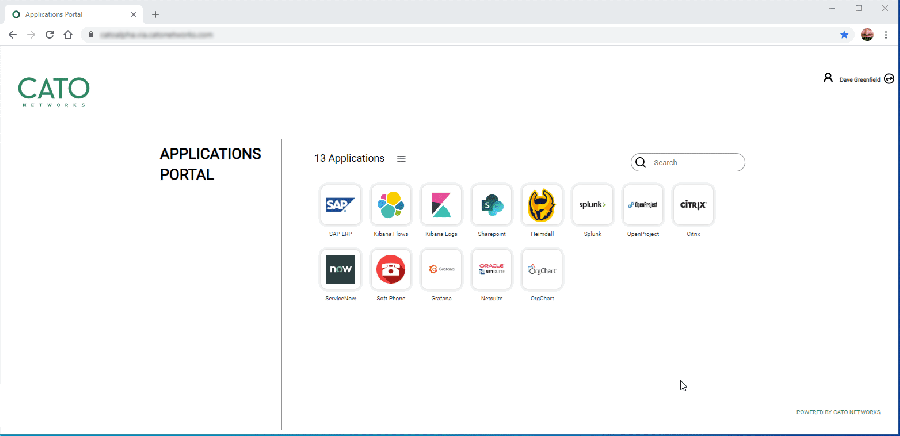Click the magnifier icon in the search box
This screenshot has width=900, height=436.
coord(641,162)
